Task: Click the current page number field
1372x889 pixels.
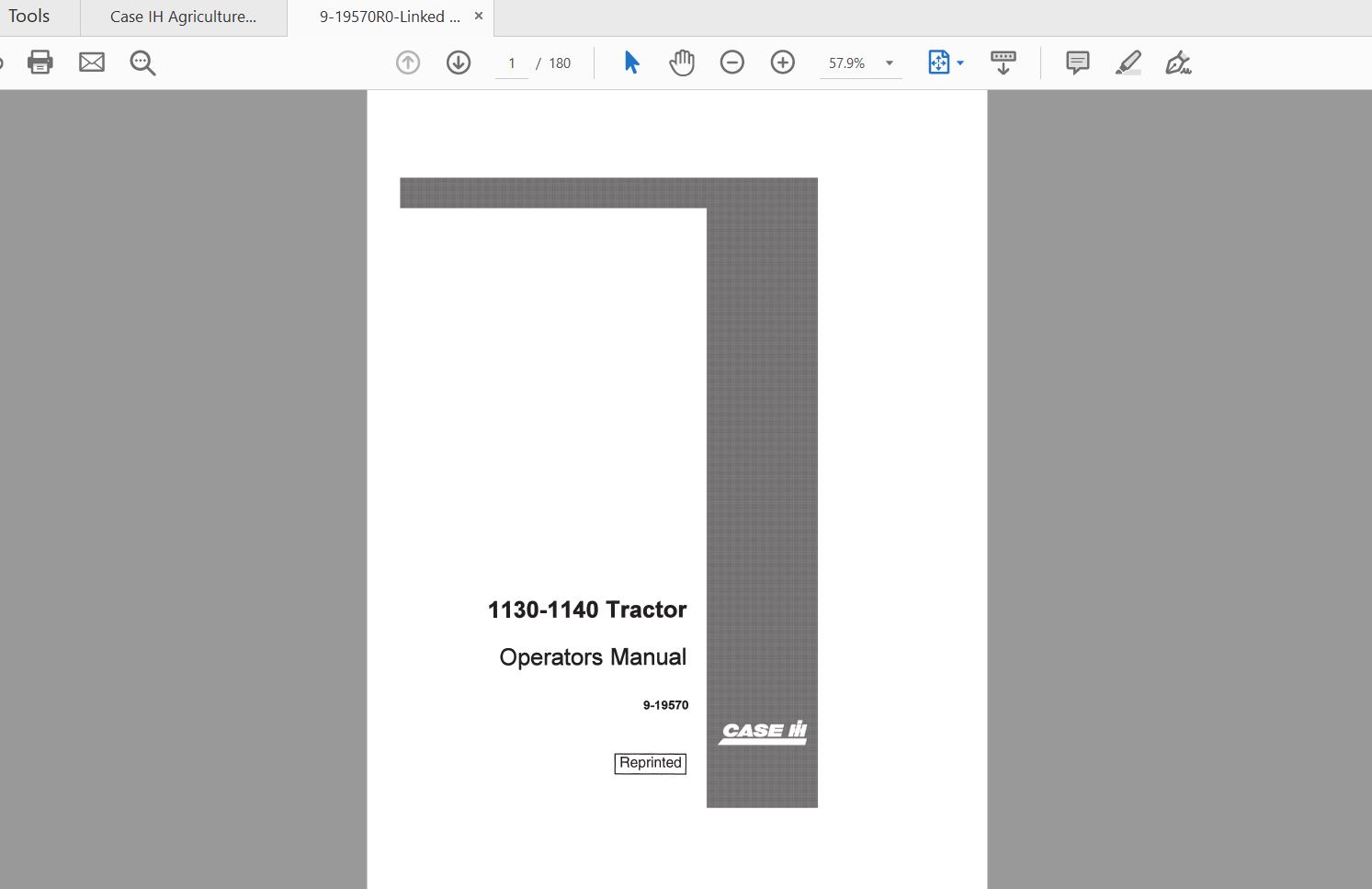Action: coord(512,63)
